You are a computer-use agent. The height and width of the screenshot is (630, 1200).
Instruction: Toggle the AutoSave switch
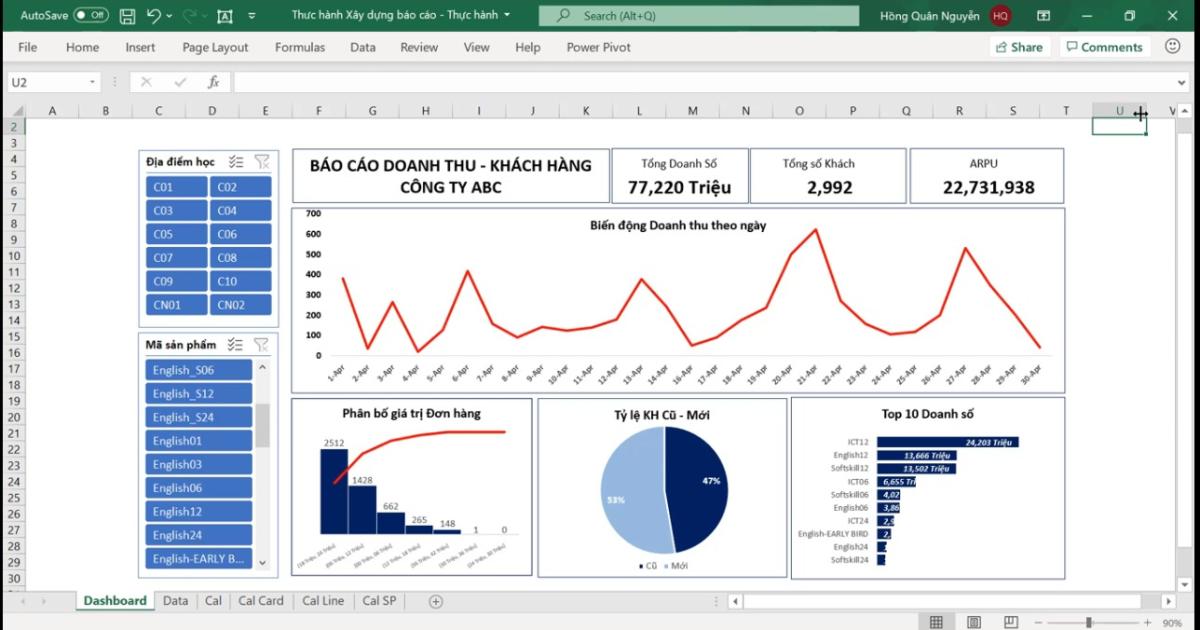point(91,16)
